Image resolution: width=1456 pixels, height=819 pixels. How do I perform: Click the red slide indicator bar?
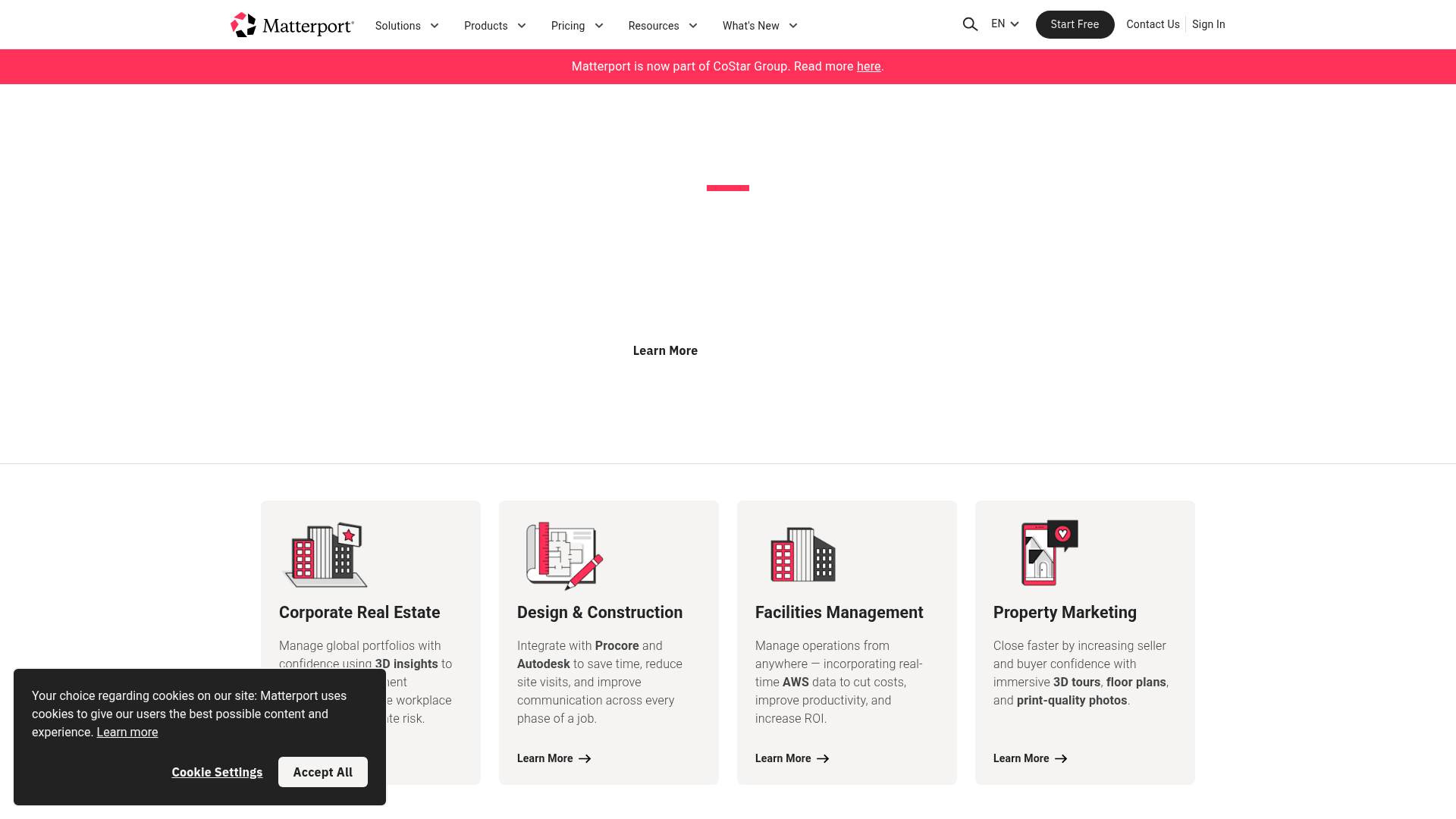[727, 188]
